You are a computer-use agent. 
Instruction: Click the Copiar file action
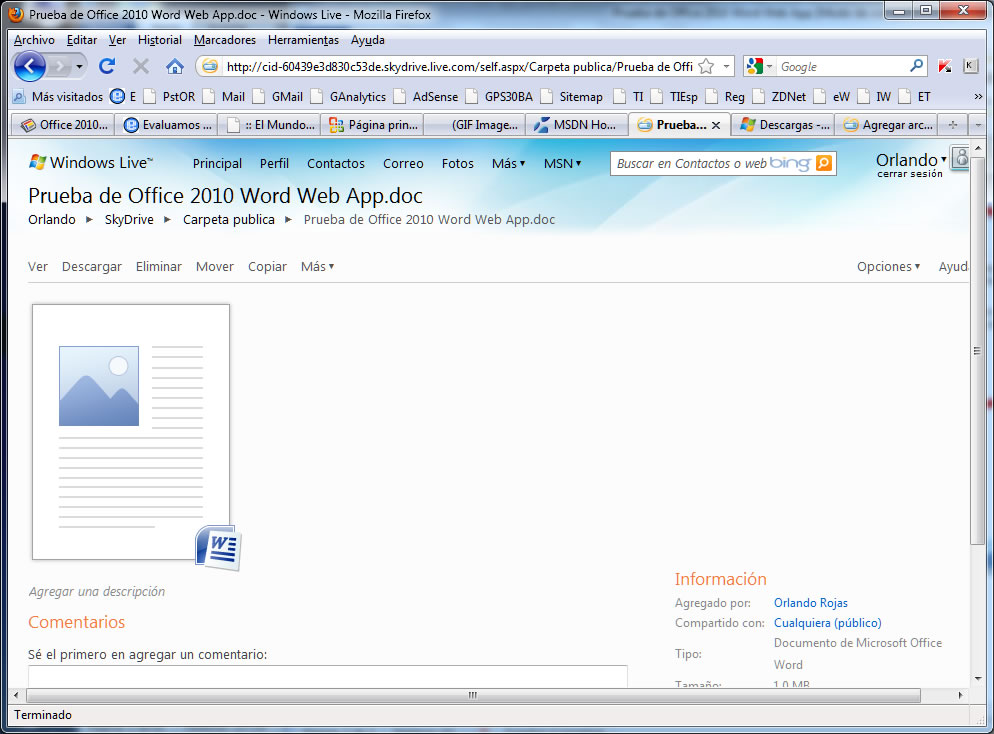(x=267, y=266)
